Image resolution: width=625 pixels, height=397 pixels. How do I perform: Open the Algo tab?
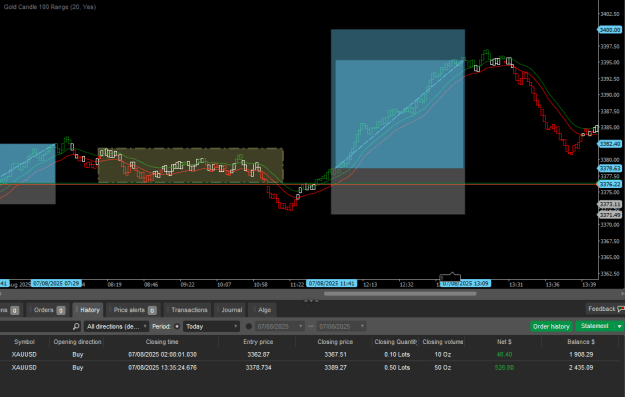point(262,310)
